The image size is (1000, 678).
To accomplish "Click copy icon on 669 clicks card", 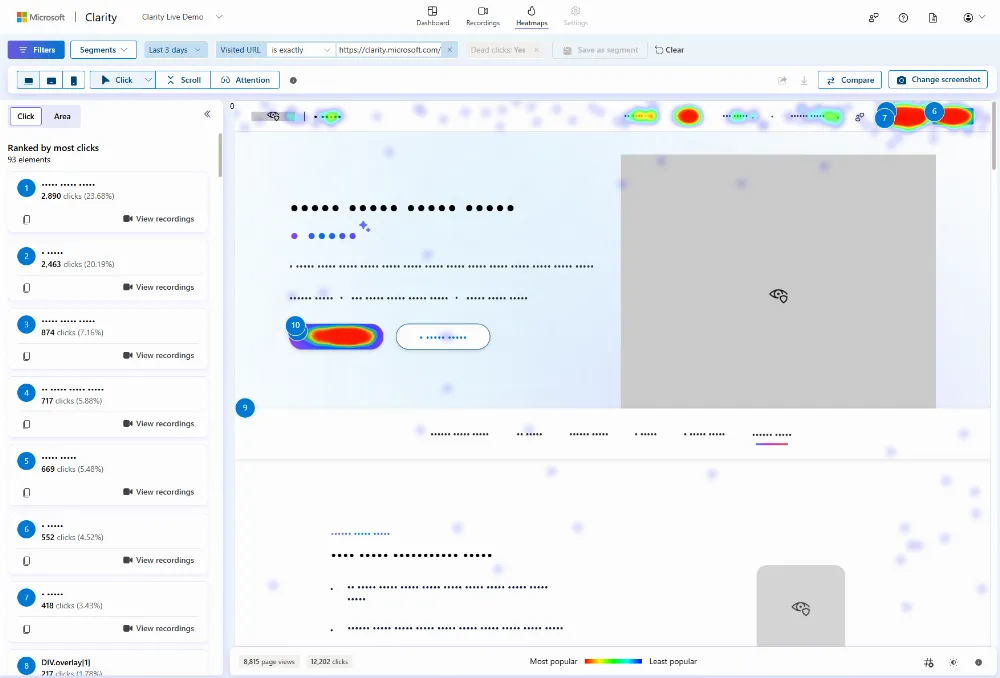I will click(x=26, y=492).
